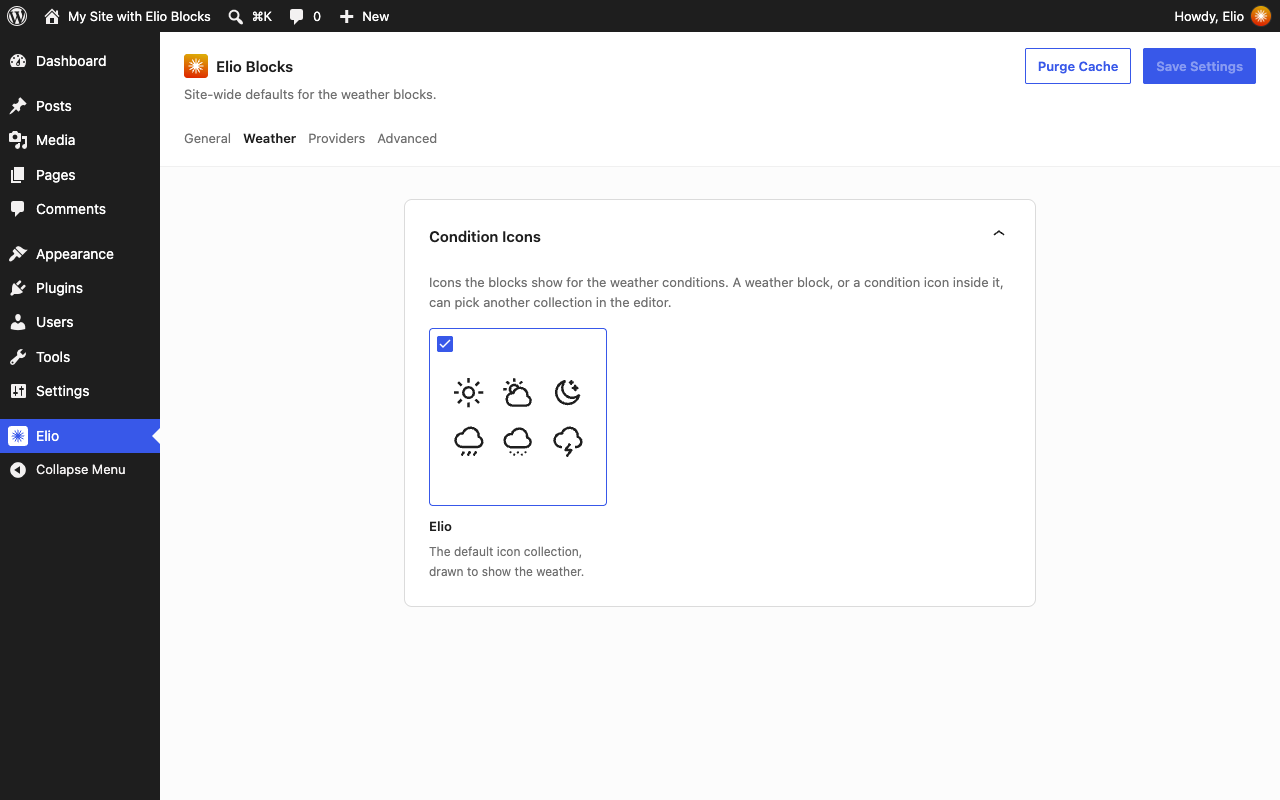Select the Weather tab
This screenshot has height=800, width=1280.
click(x=270, y=139)
